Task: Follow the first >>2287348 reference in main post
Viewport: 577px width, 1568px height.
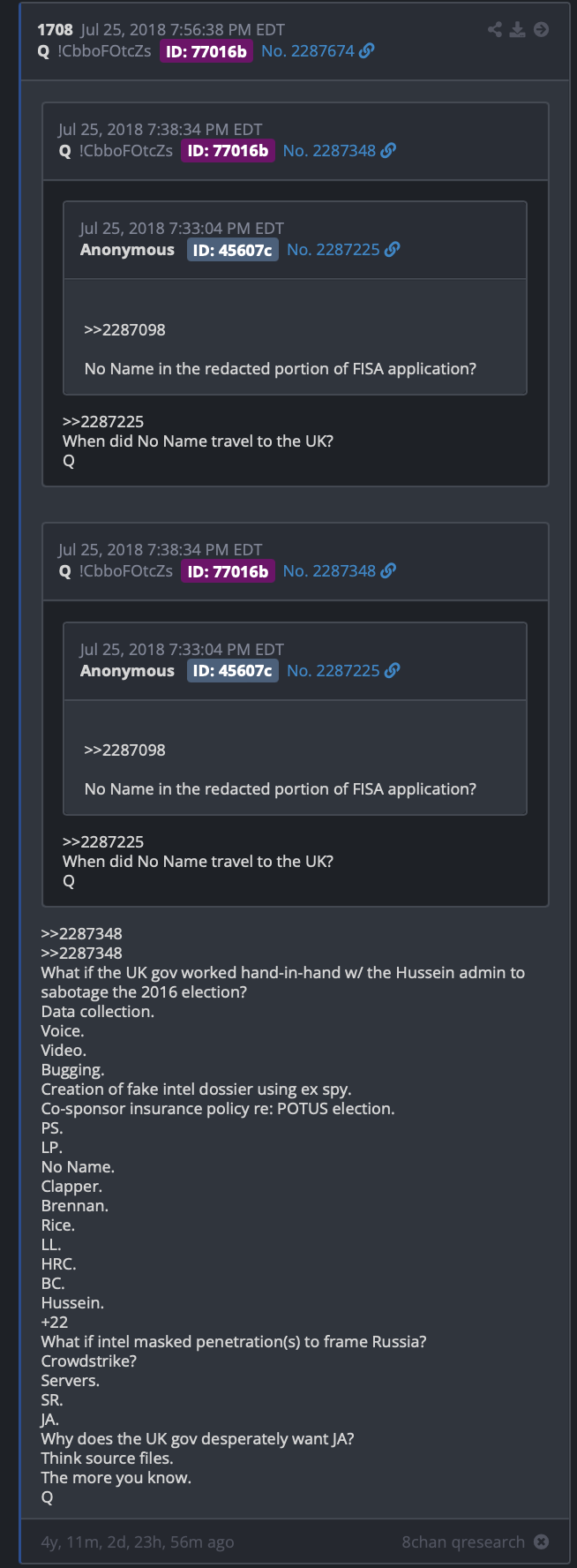Action: (82, 934)
